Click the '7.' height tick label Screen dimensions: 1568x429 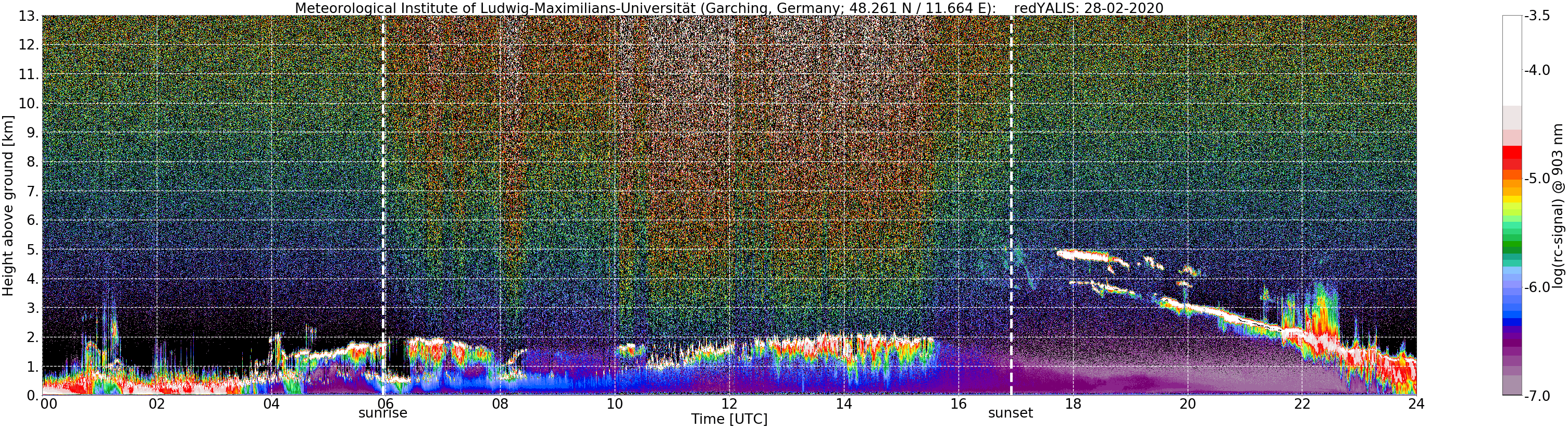pyautogui.click(x=32, y=191)
